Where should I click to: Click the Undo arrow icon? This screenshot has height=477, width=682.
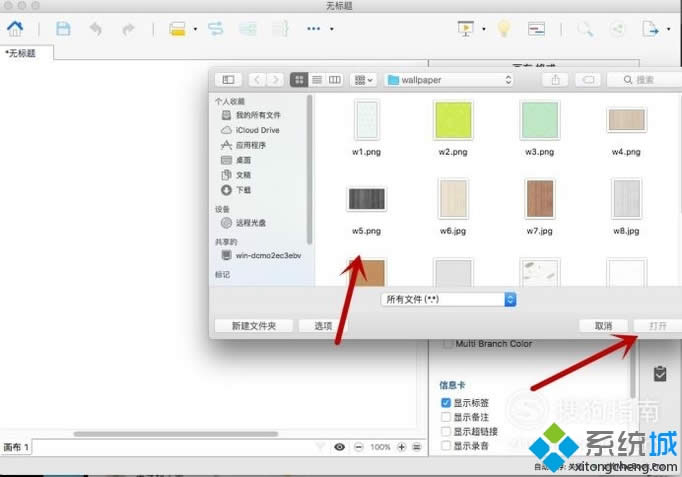96,29
